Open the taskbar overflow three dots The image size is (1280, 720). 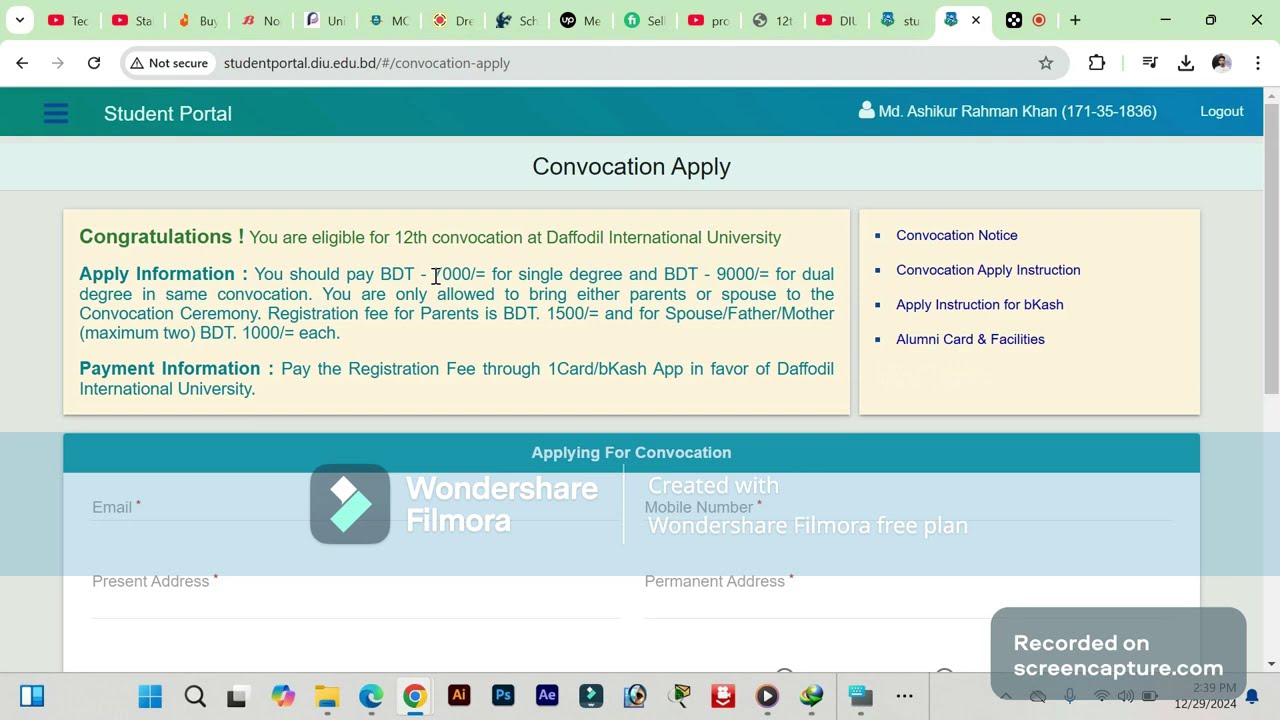pyautogui.click(x=904, y=696)
